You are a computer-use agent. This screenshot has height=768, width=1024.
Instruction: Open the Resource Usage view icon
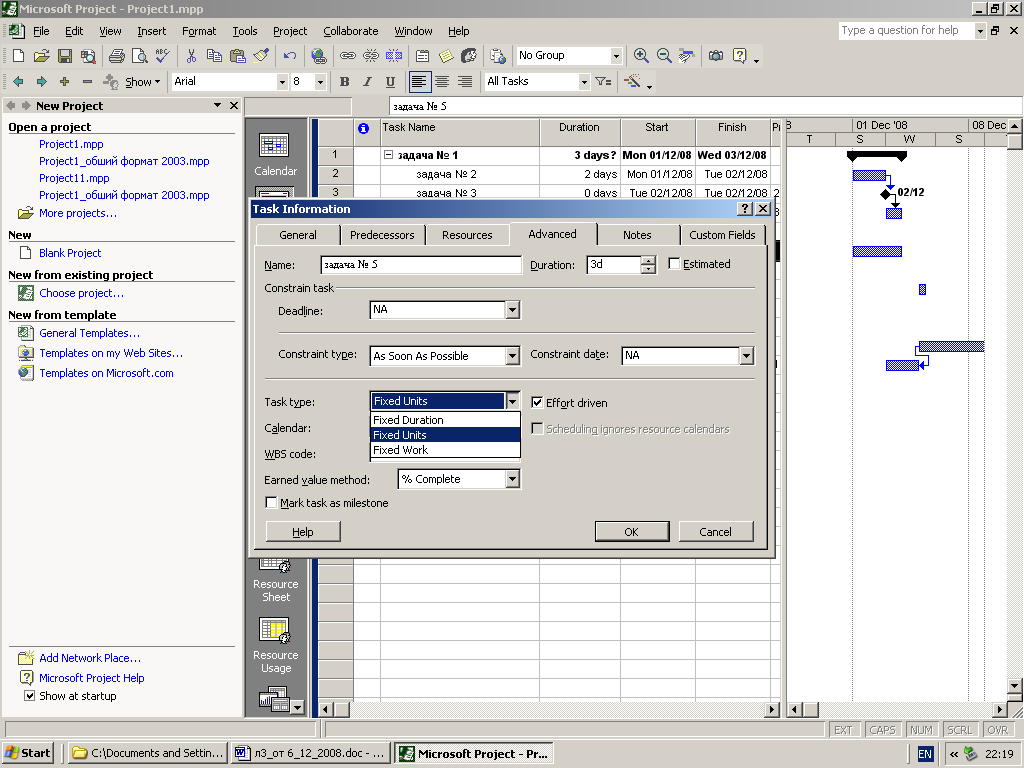[276, 646]
